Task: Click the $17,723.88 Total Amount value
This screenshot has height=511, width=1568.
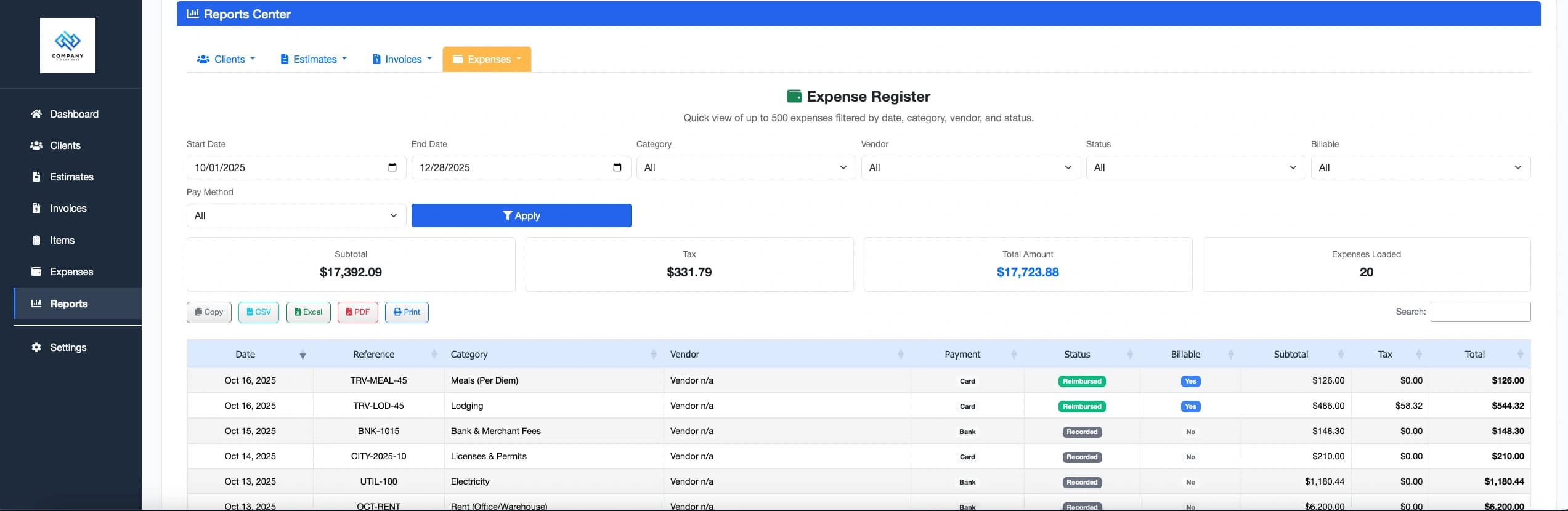Action: point(1028,272)
